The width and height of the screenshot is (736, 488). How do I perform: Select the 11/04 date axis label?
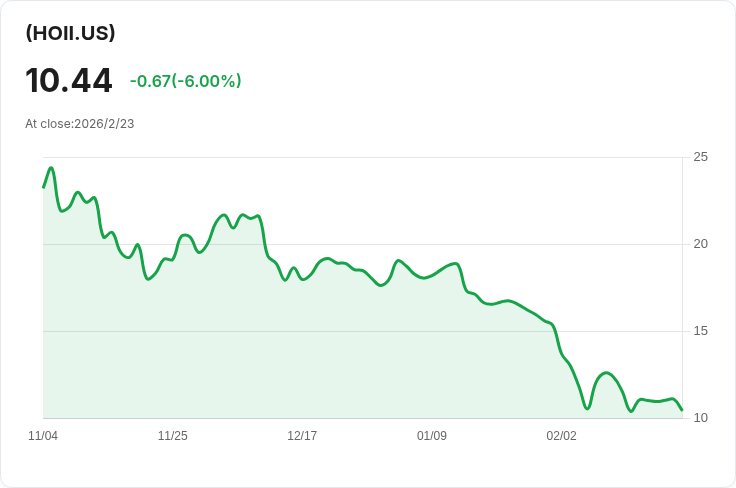43,436
